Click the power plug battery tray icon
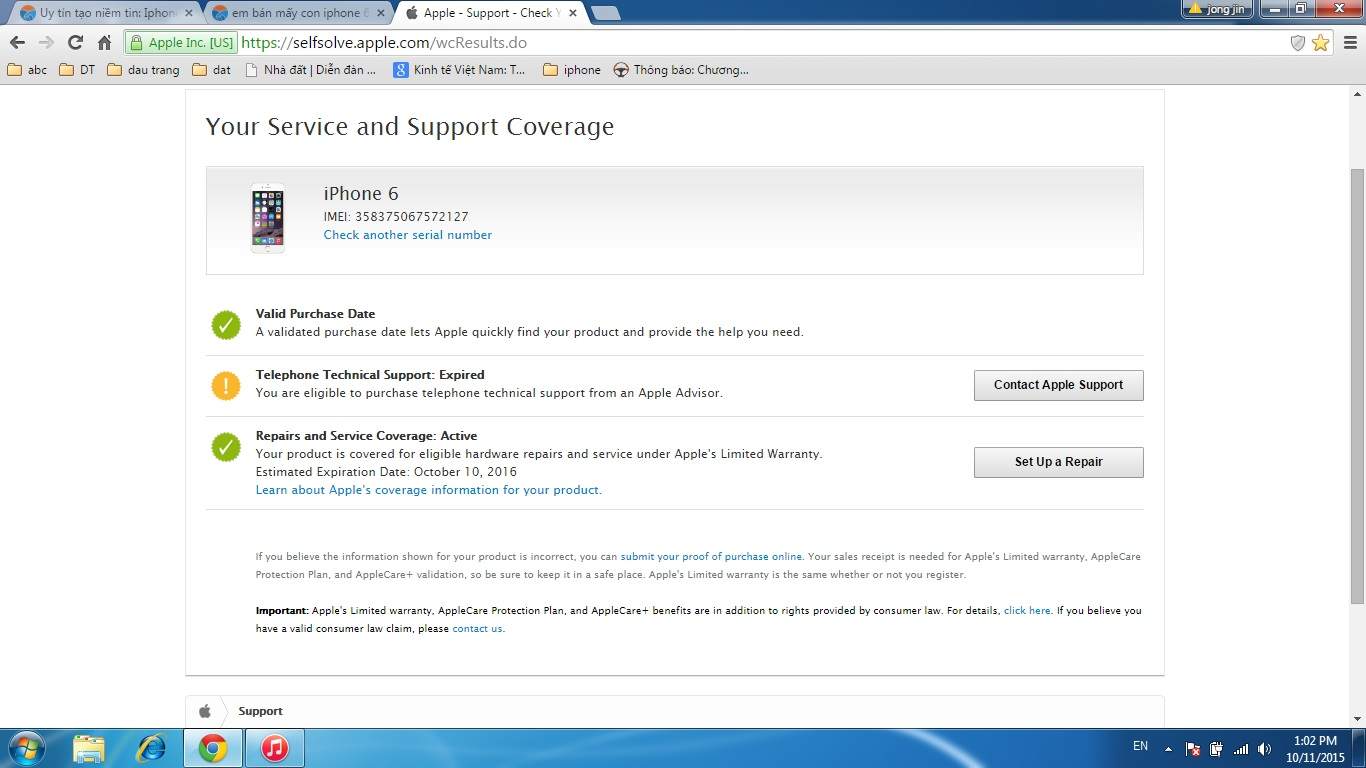 pyautogui.click(x=1216, y=749)
